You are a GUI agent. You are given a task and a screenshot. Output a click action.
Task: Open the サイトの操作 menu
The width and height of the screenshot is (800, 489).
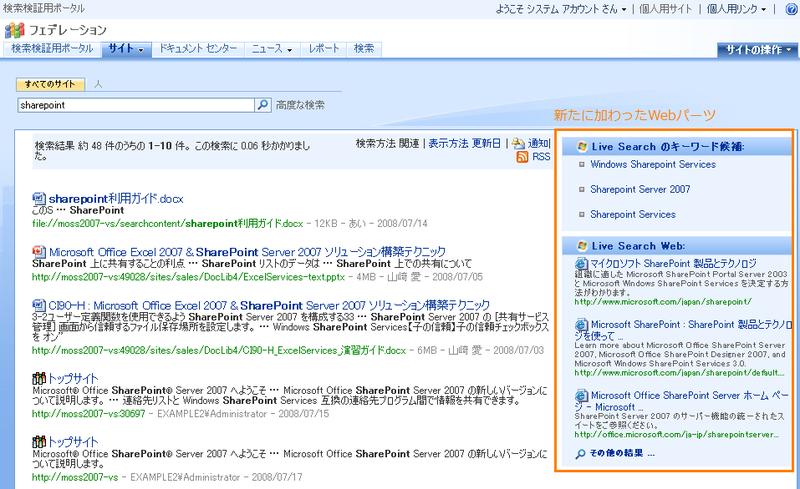tap(758, 50)
